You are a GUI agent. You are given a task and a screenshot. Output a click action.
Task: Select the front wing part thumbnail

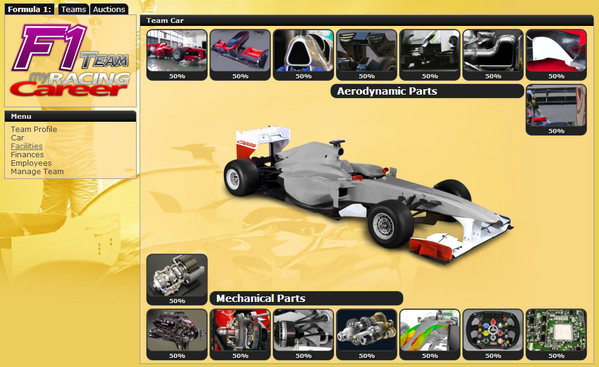(240, 55)
